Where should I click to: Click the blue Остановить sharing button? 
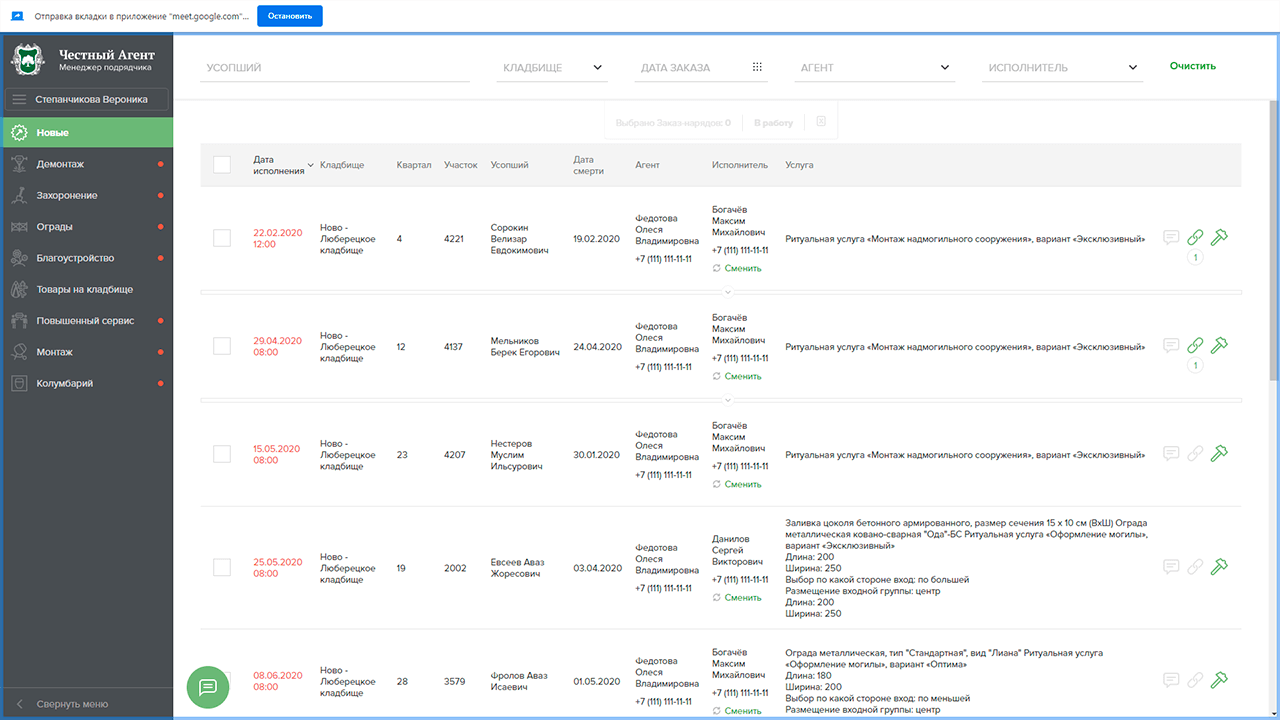tap(290, 16)
